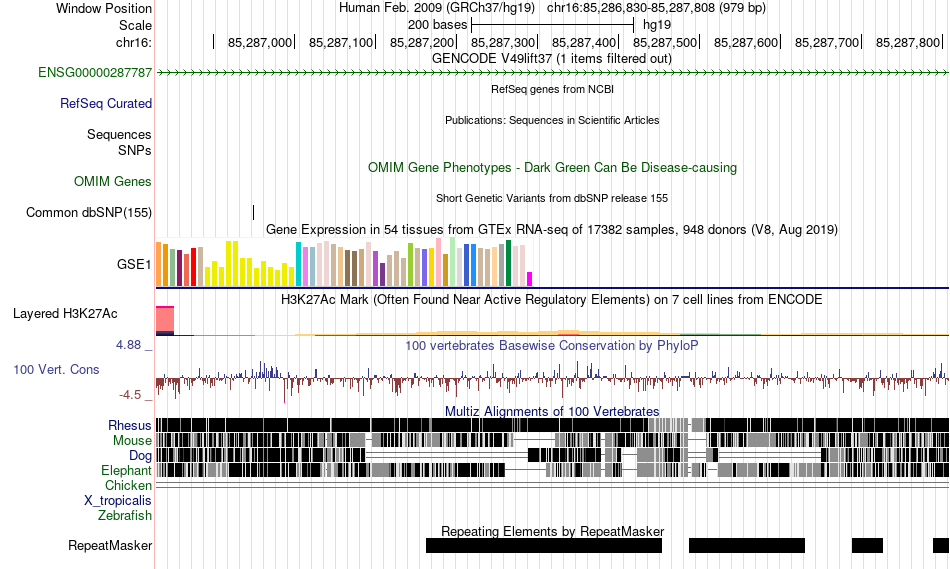Open the RefSeq Curated track label

coord(106,104)
